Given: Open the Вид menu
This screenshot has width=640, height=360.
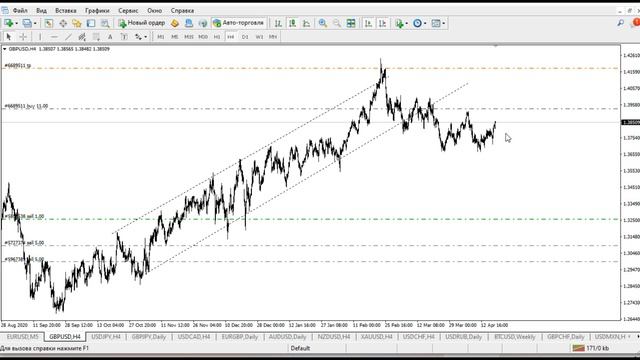Looking at the screenshot, I should pyautogui.click(x=41, y=11).
